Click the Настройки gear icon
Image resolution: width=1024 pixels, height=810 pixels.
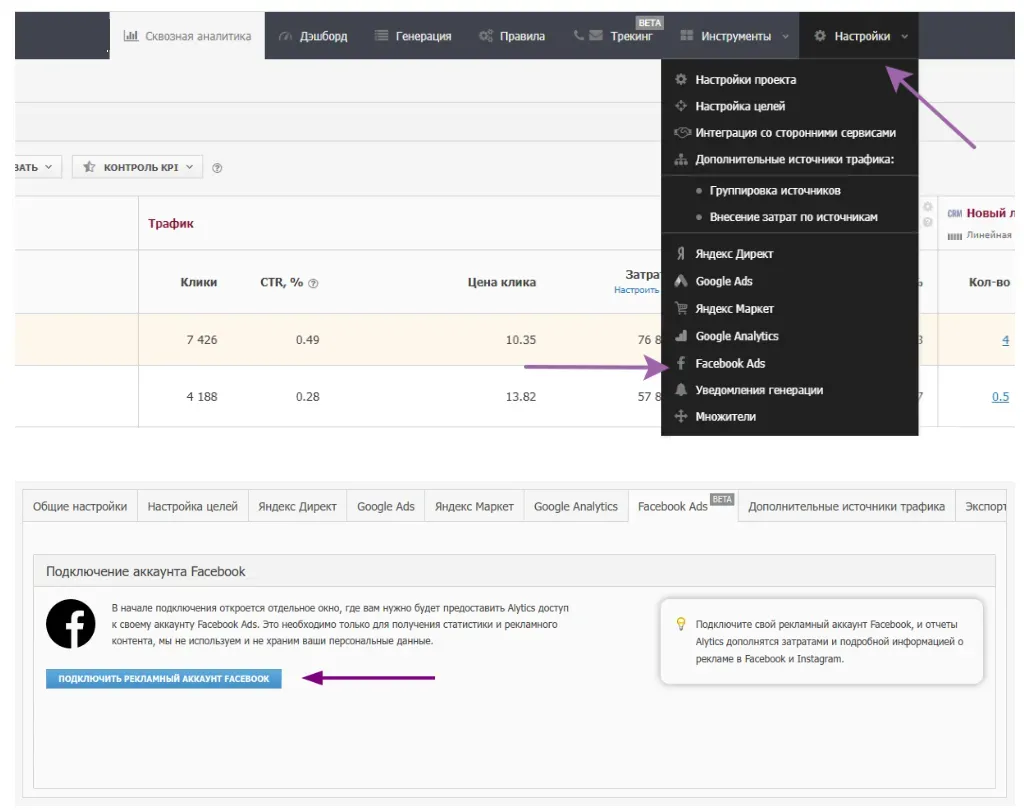[x=820, y=36]
